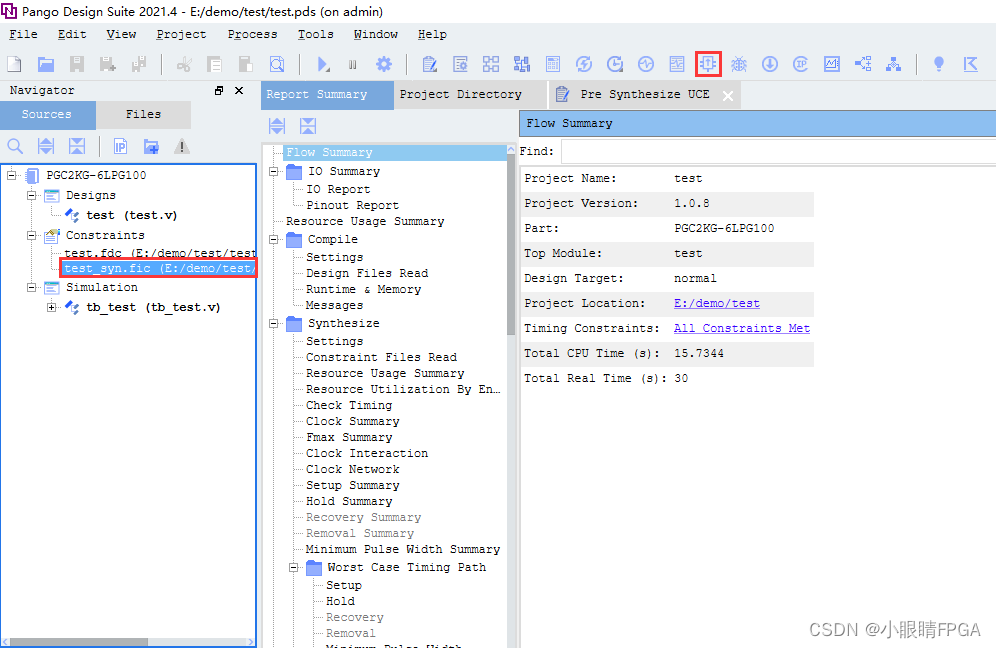Viewport: 996px width, 648px height.
Task: Collapse Worst Case Timing Path node
Action: pyautogui.click(x=293, y=567)
